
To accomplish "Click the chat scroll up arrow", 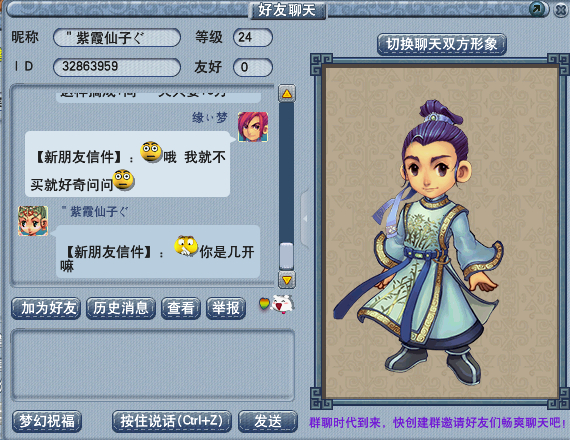I will coord(287,93).
